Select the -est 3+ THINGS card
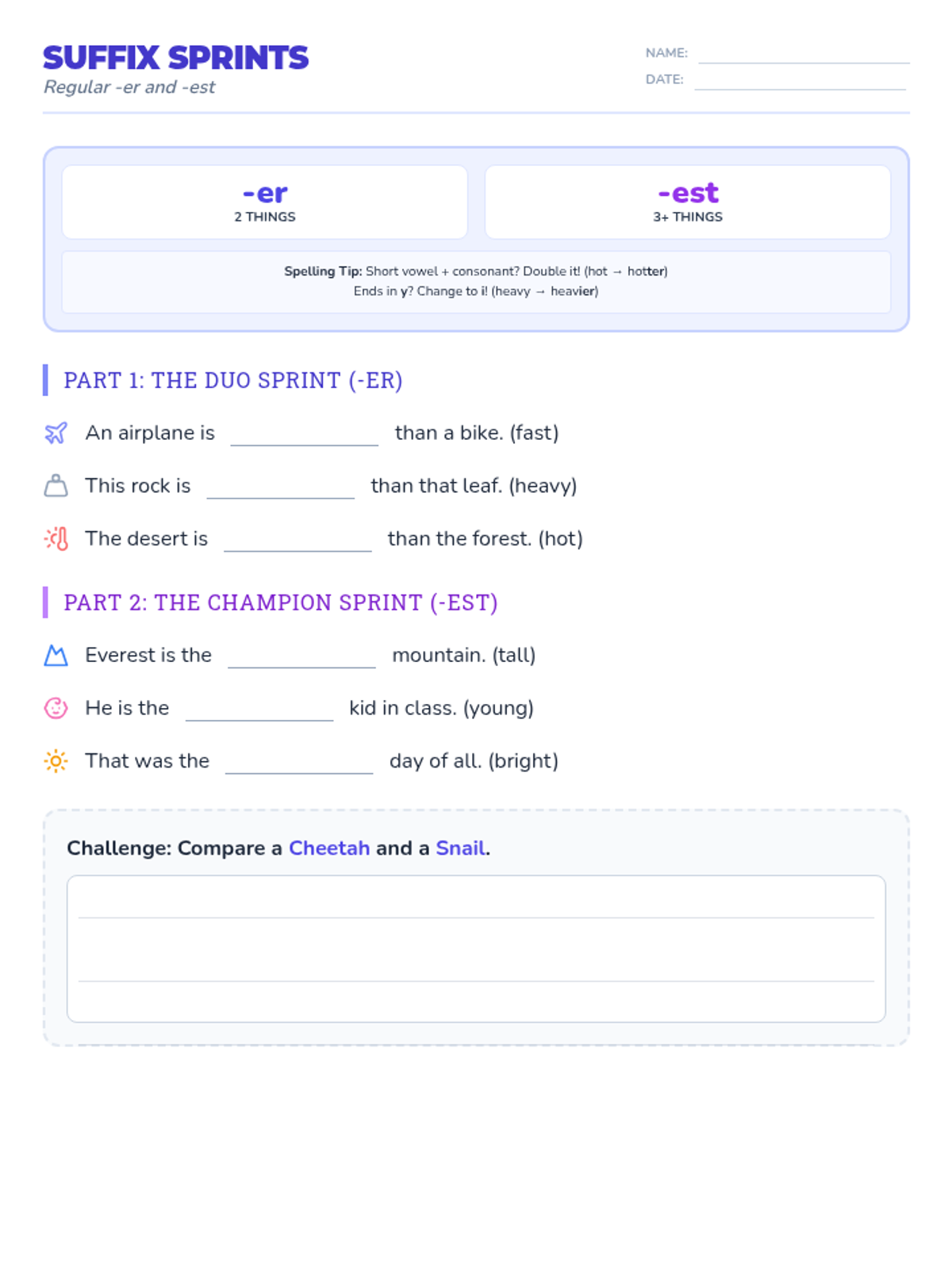952x1270 pixels. tap(687, 202)
